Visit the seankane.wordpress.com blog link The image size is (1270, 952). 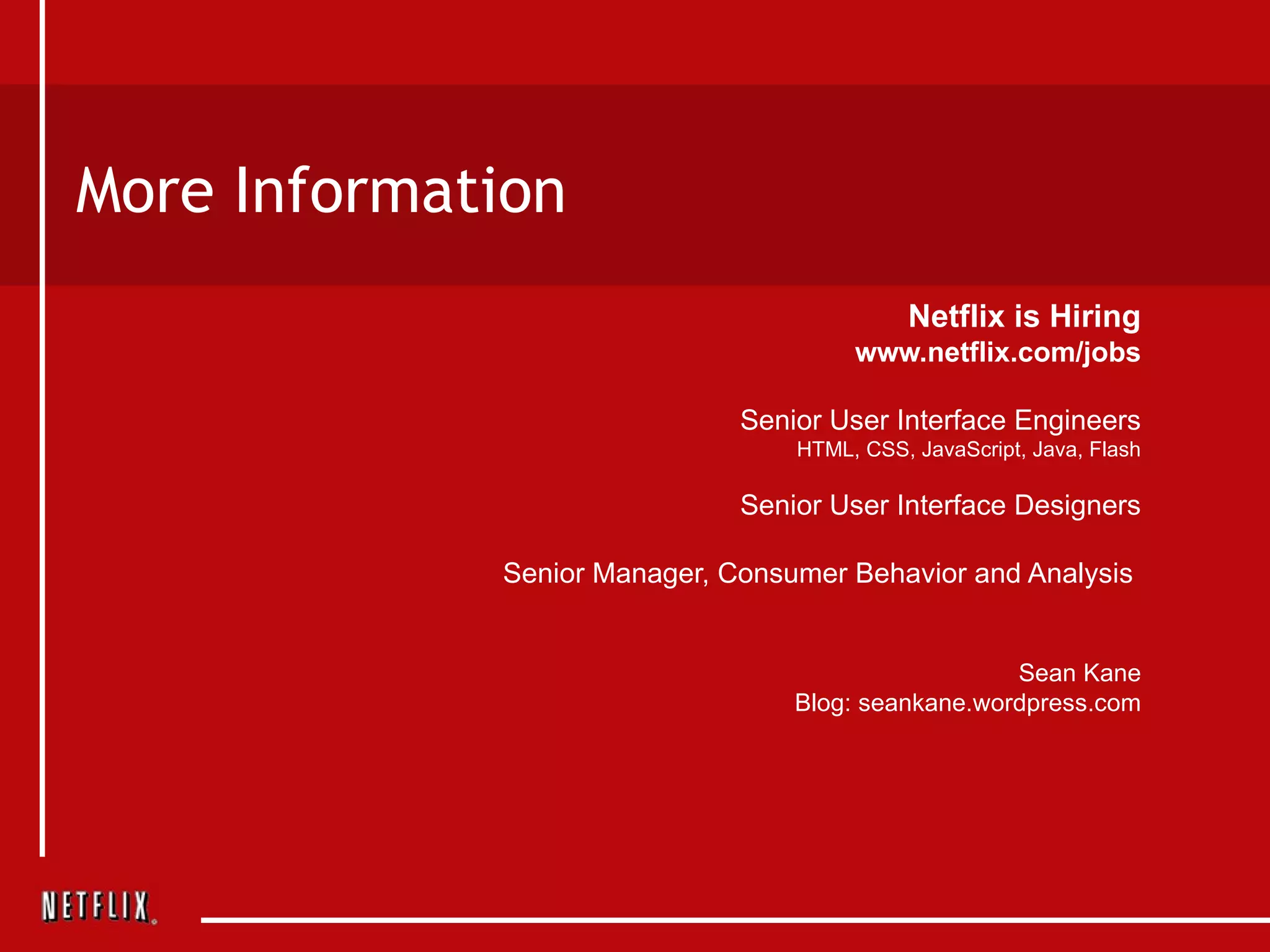999,703
